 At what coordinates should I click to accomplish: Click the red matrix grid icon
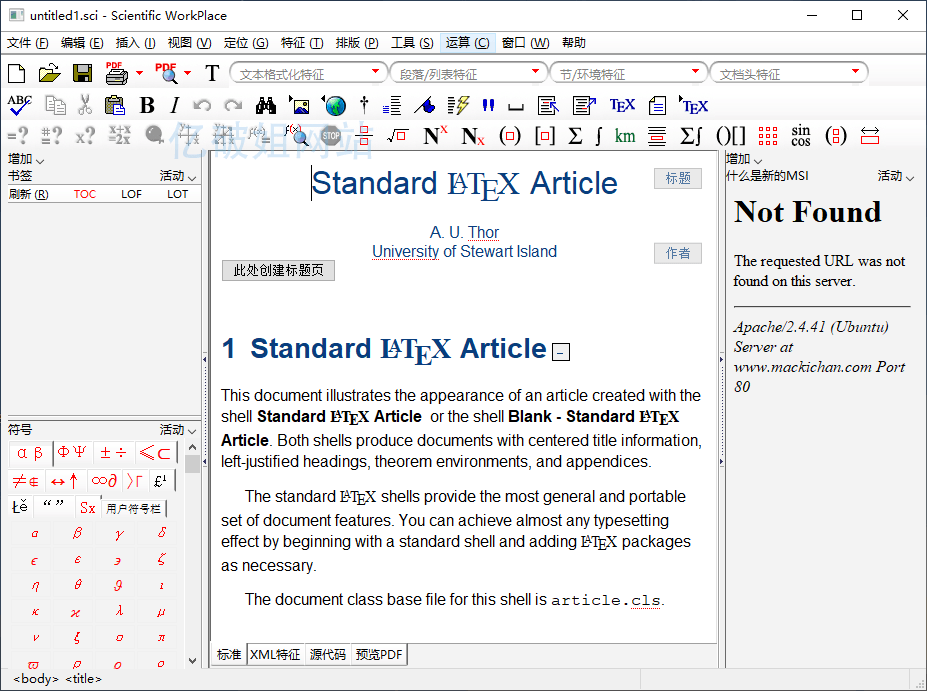tap(767, 136)
